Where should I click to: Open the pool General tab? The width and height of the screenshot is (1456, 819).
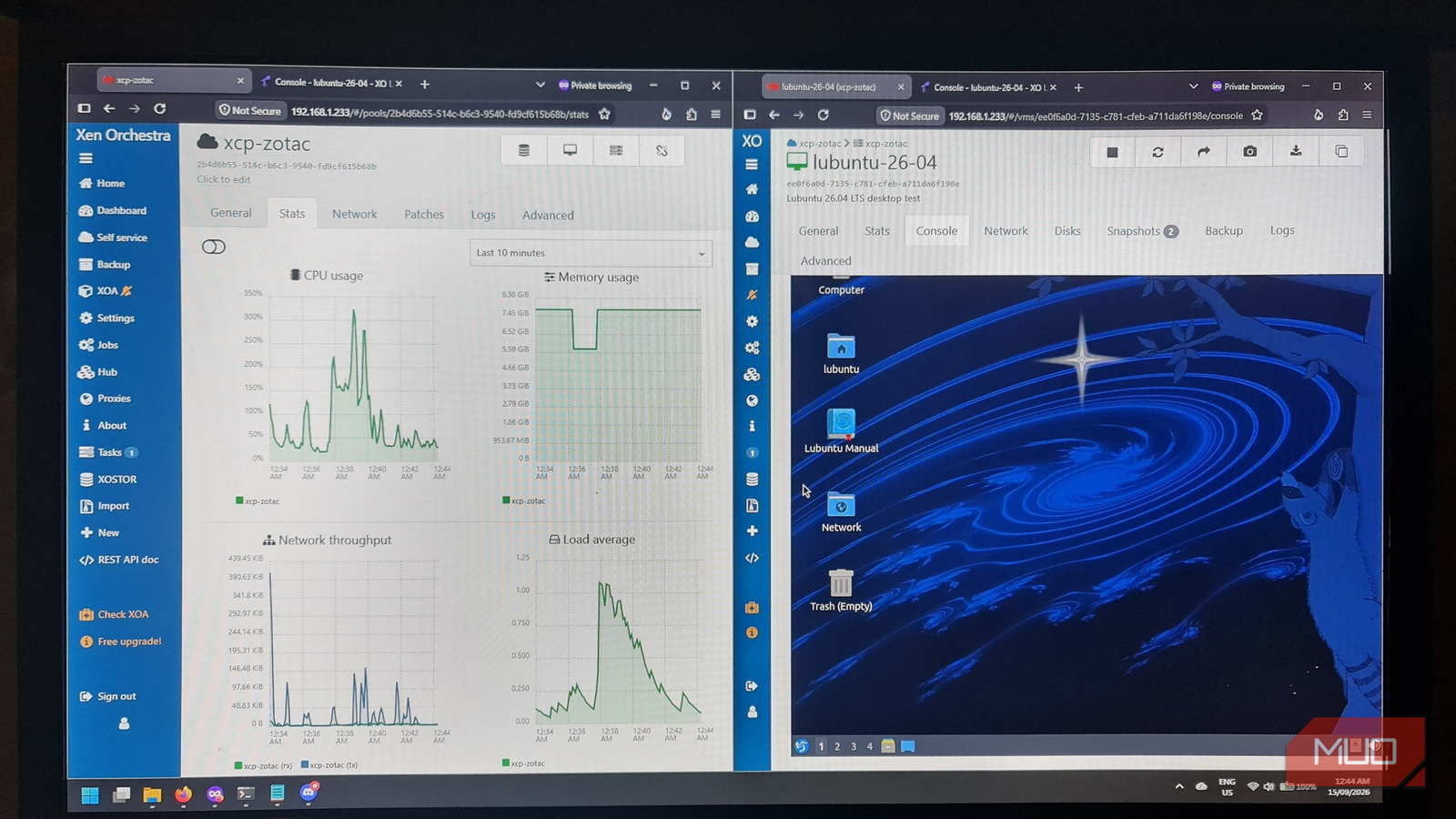(231, 213)
